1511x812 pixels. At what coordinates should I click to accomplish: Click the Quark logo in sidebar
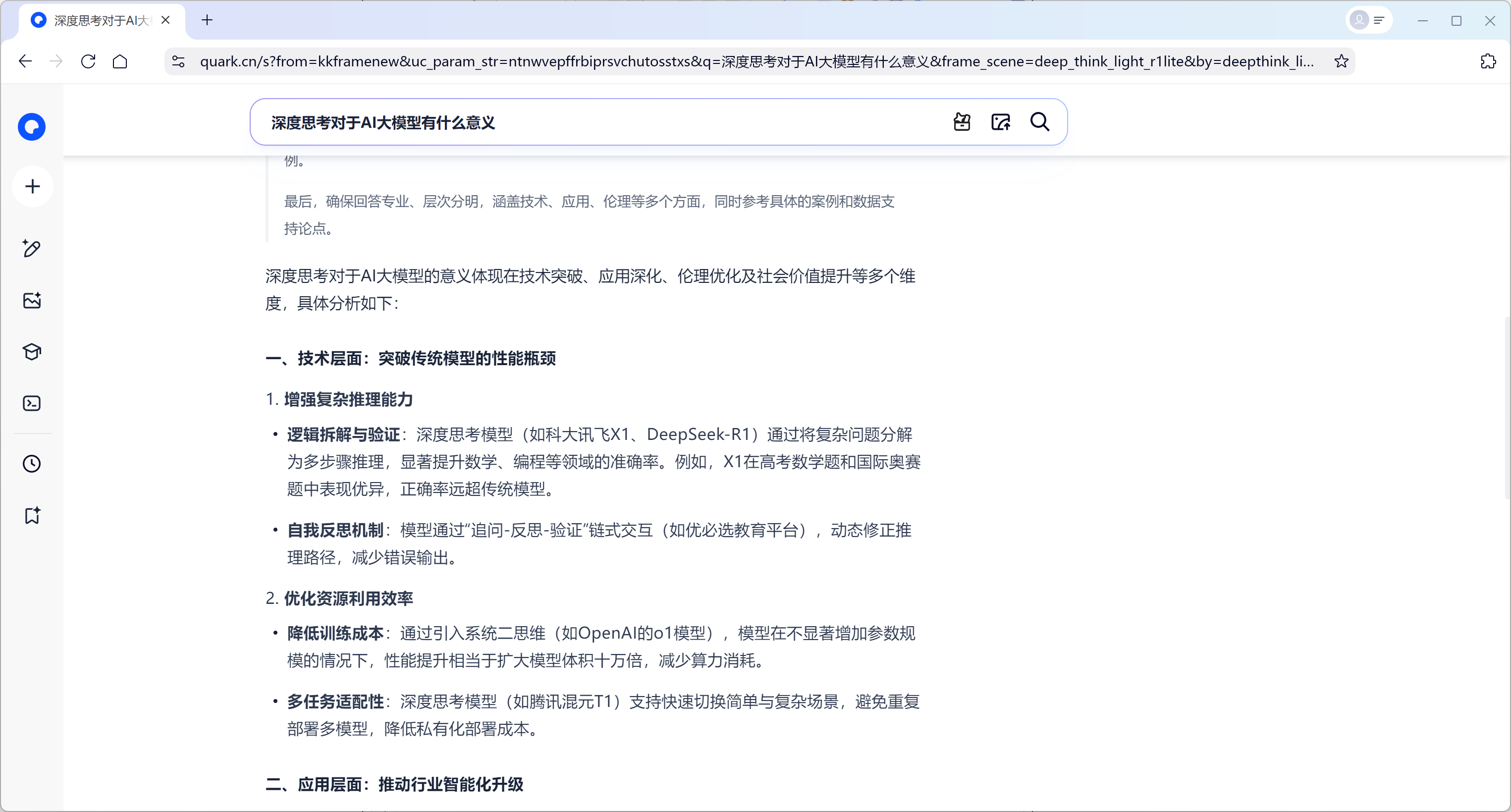tap(32, 127)
